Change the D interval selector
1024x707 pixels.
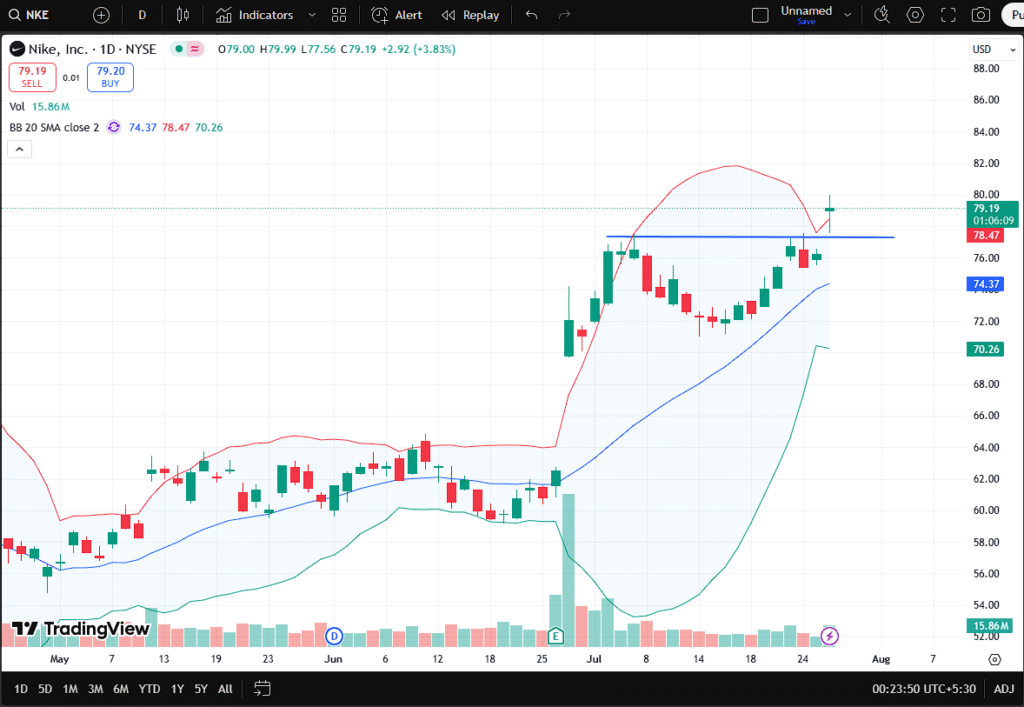point(142,15)
